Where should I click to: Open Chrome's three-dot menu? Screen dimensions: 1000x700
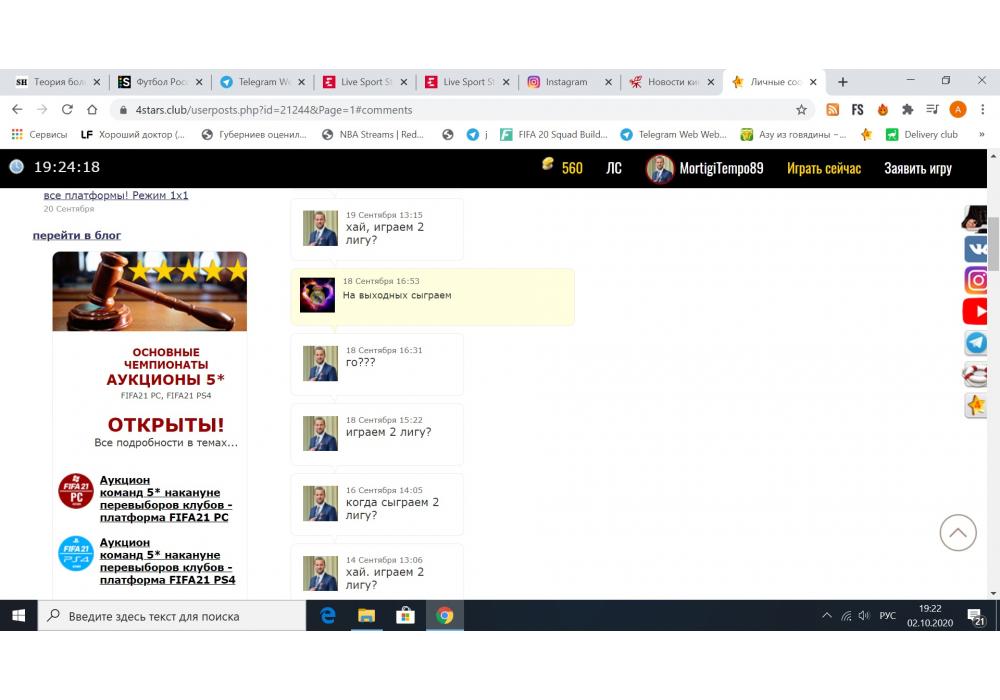click(x=982, y=110)
